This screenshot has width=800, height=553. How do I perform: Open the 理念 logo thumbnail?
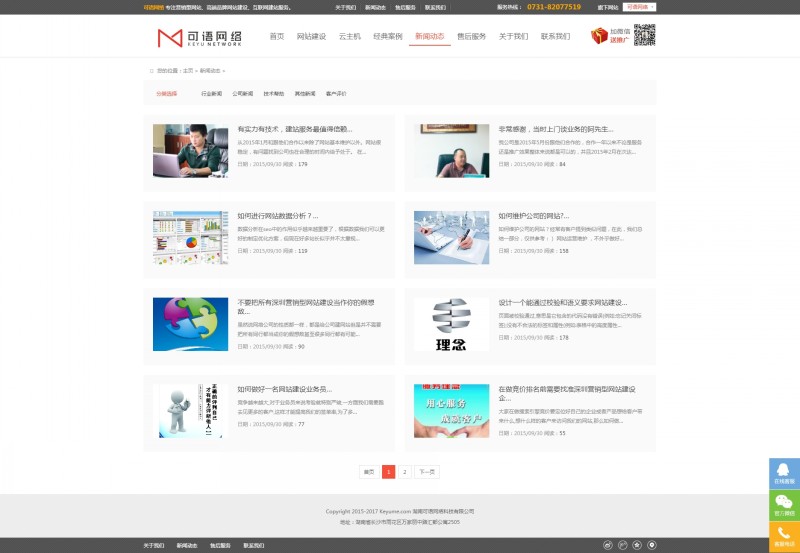coord(452,324)
